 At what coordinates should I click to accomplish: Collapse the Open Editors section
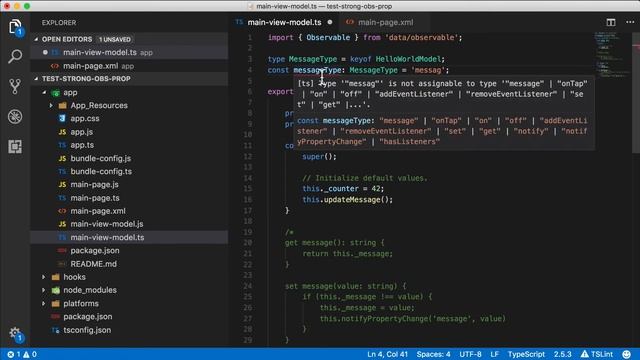[x=36, y=39]
